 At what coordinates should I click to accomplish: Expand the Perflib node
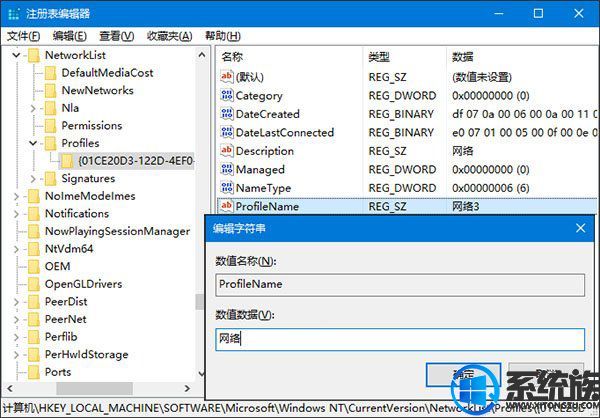(16, 337)
